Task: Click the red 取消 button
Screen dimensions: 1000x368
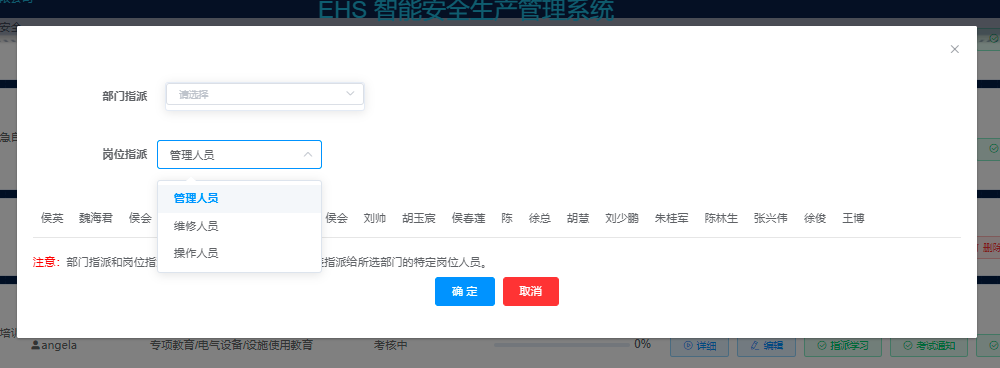Action: (531, 291)
